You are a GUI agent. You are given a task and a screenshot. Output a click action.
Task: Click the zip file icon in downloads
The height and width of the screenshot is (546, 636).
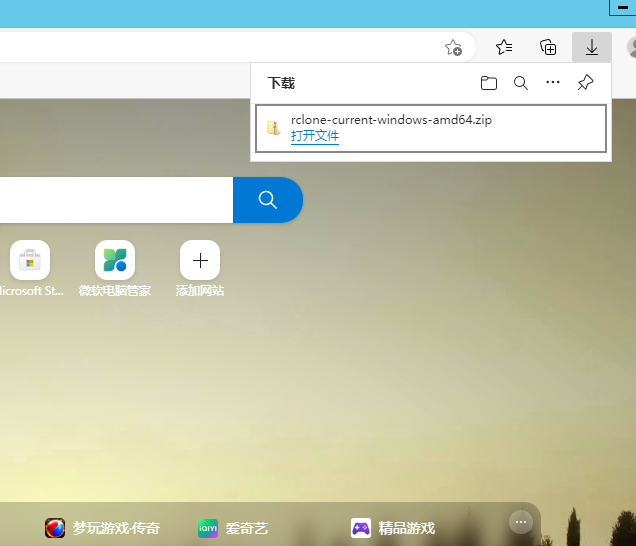tap(273, 128)
